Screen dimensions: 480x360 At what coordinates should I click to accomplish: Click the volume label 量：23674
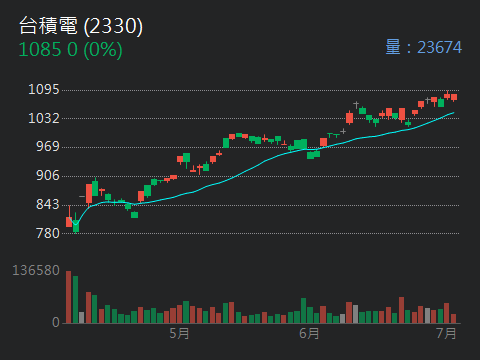click(424, 47)
